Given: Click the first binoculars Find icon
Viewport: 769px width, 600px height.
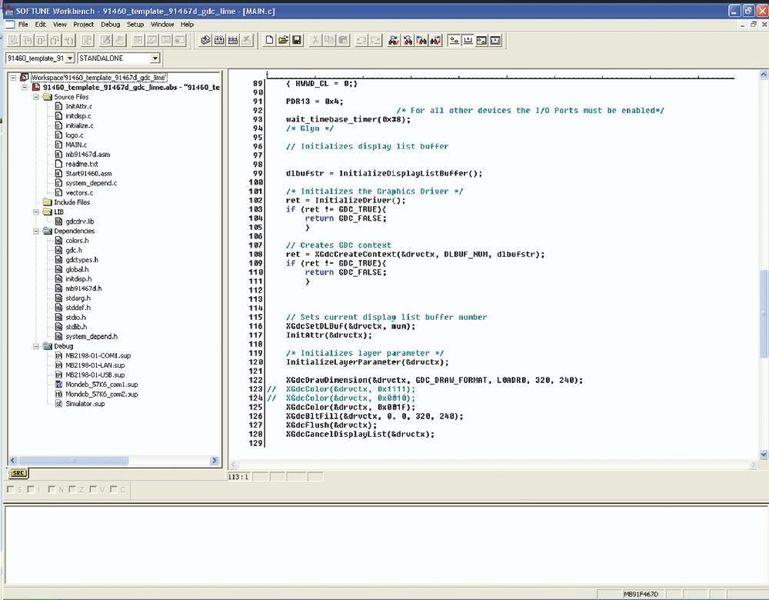Looking at the screenshot, I should click(394, 40).
